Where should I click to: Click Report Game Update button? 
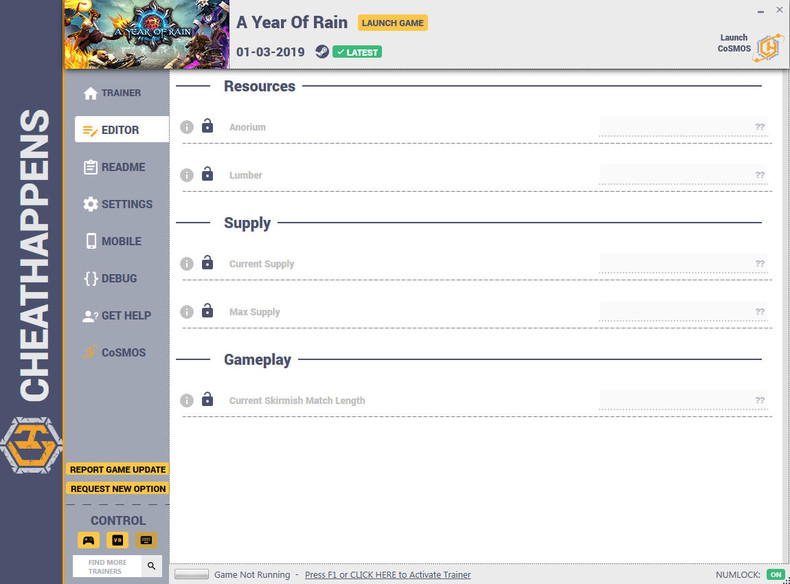(117, 469)
